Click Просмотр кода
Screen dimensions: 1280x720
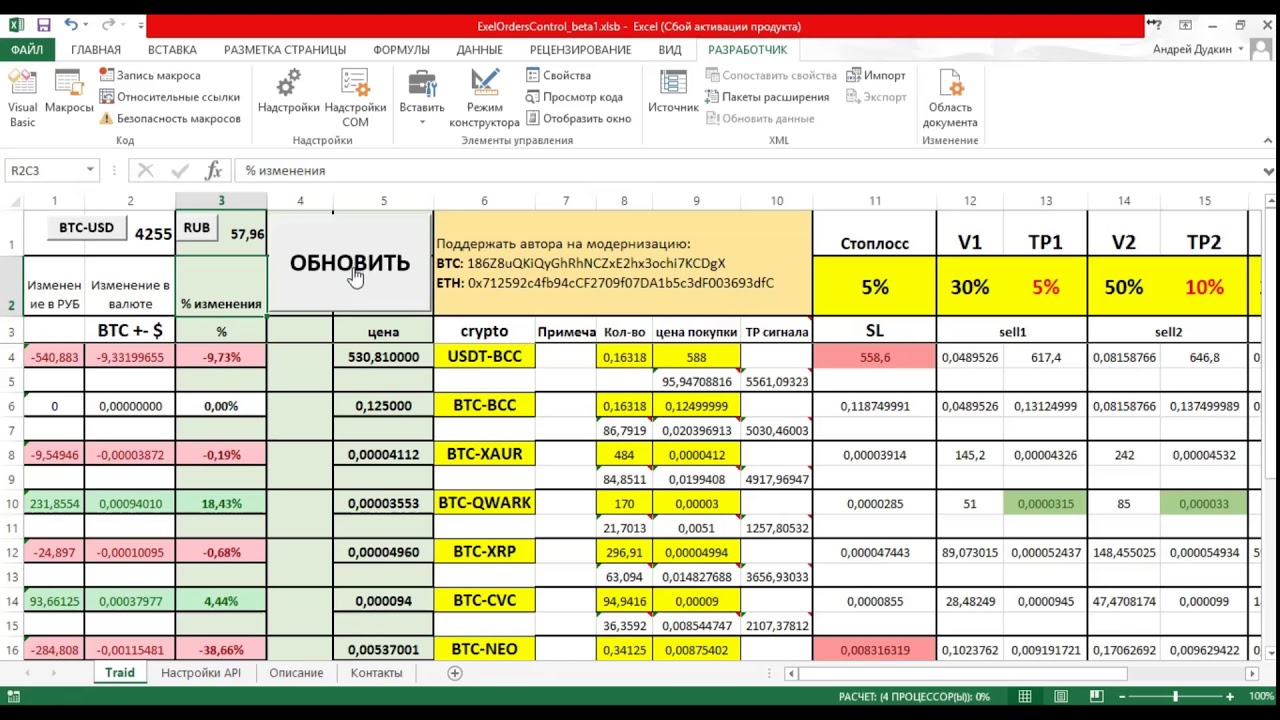tap(574, 97)
